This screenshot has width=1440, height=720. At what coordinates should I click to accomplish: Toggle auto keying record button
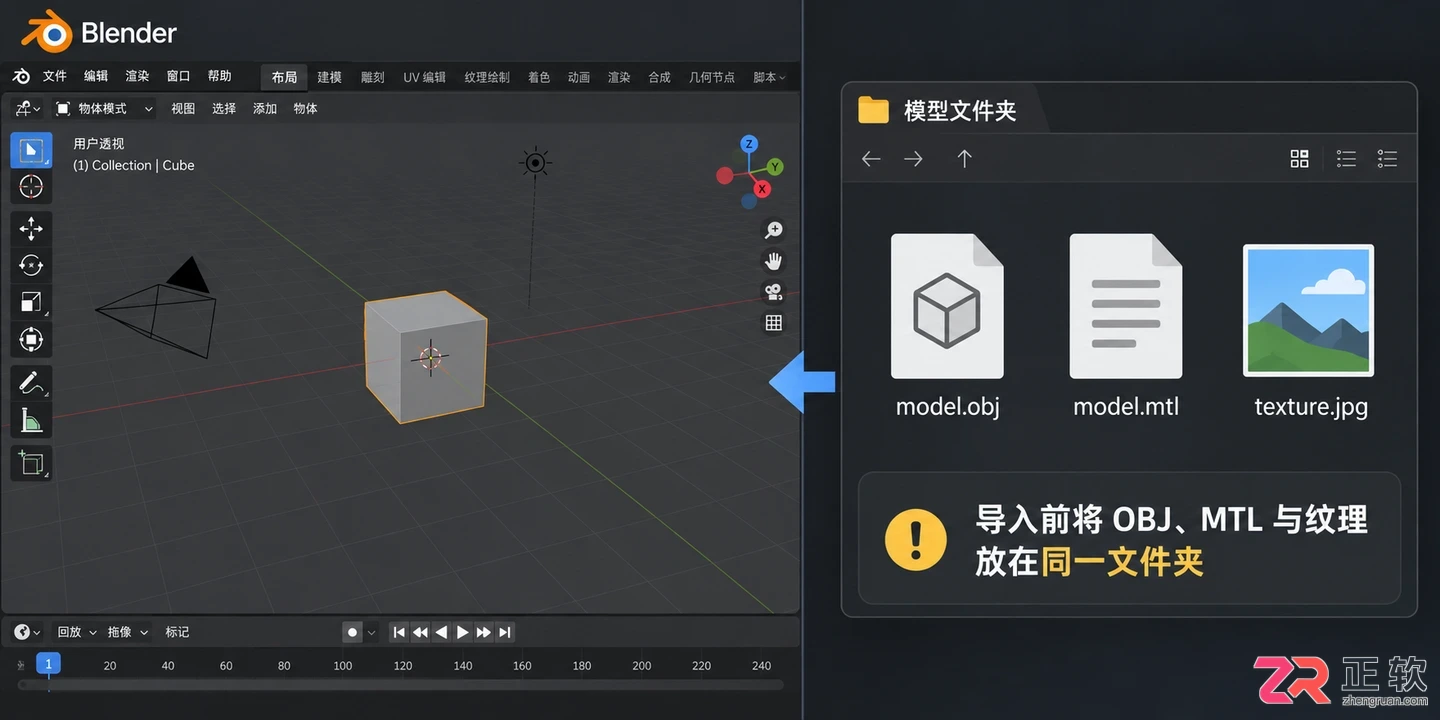352,632
